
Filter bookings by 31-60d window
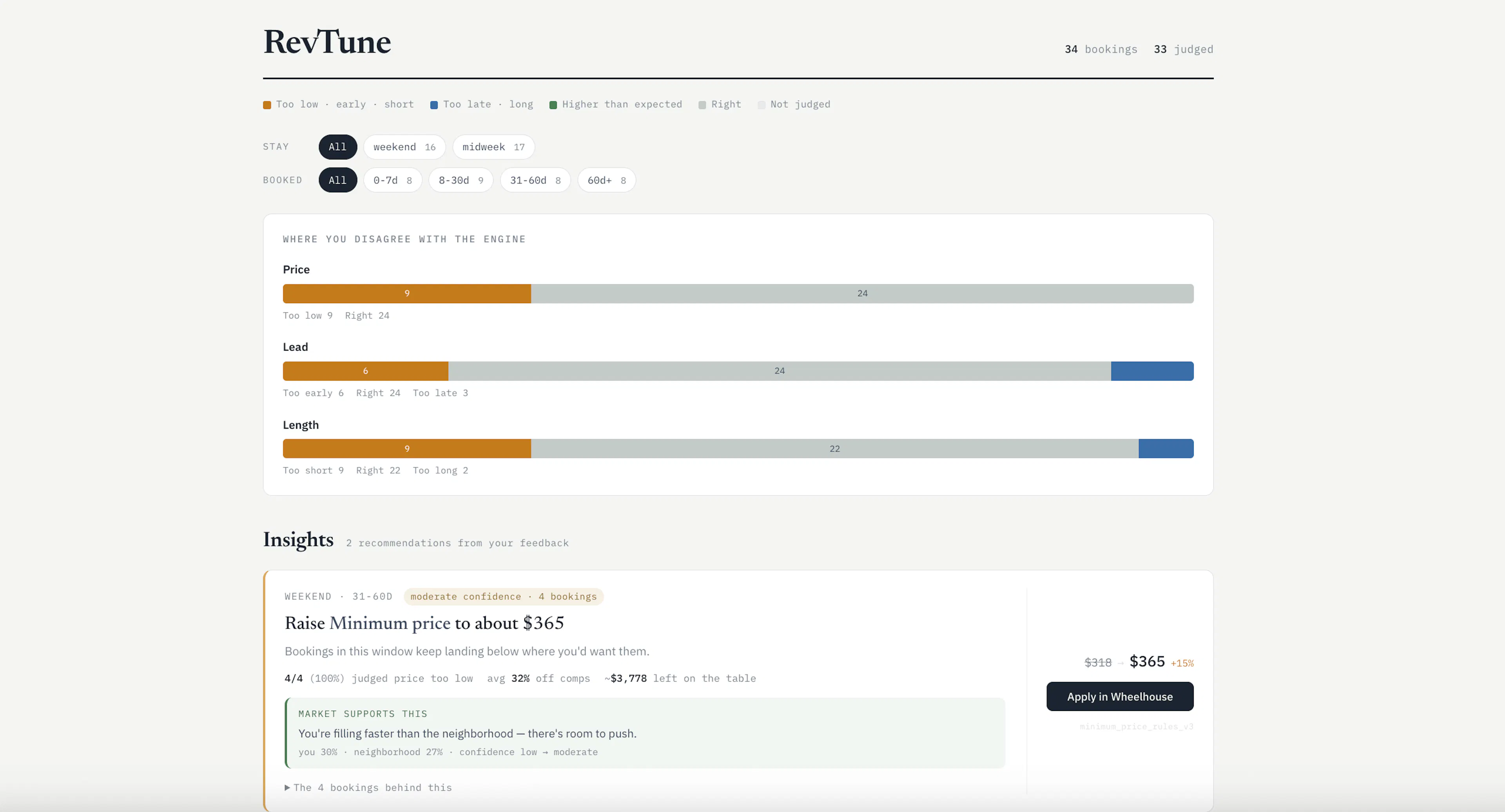pos(535,180)
